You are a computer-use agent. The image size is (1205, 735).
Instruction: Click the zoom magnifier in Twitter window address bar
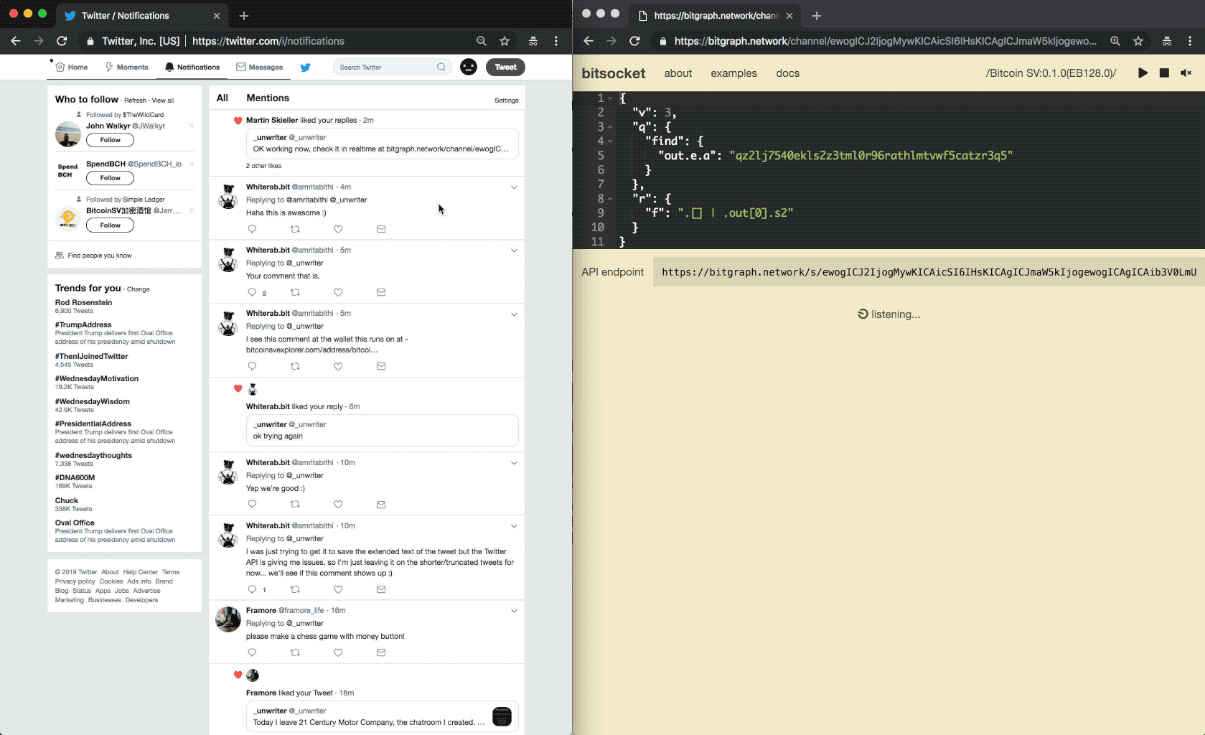pos(481,41)
